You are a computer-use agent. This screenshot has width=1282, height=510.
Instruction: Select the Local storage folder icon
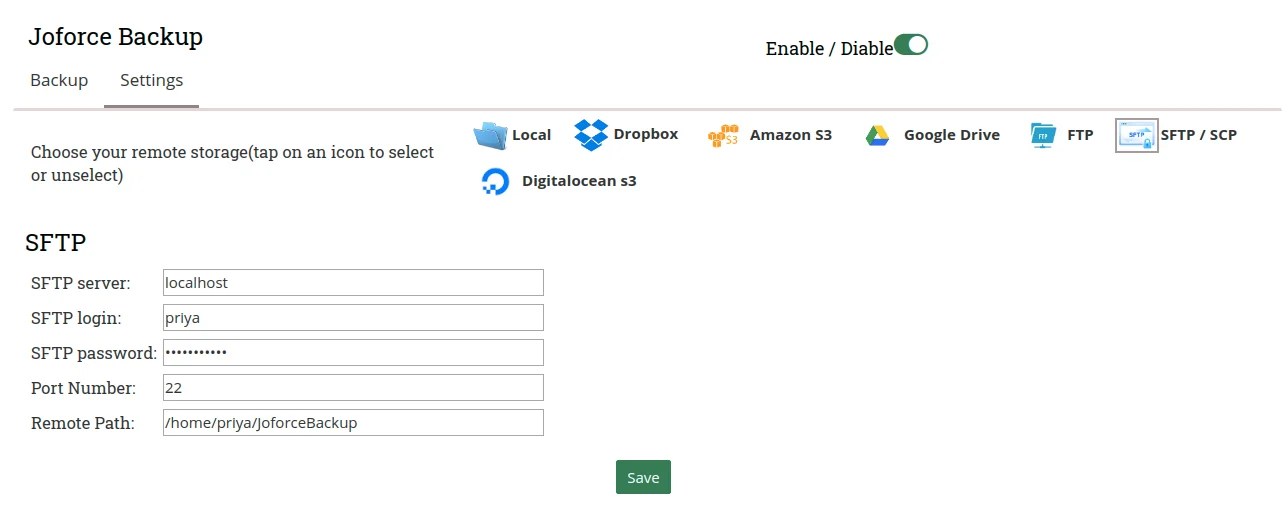pos(491,135)
